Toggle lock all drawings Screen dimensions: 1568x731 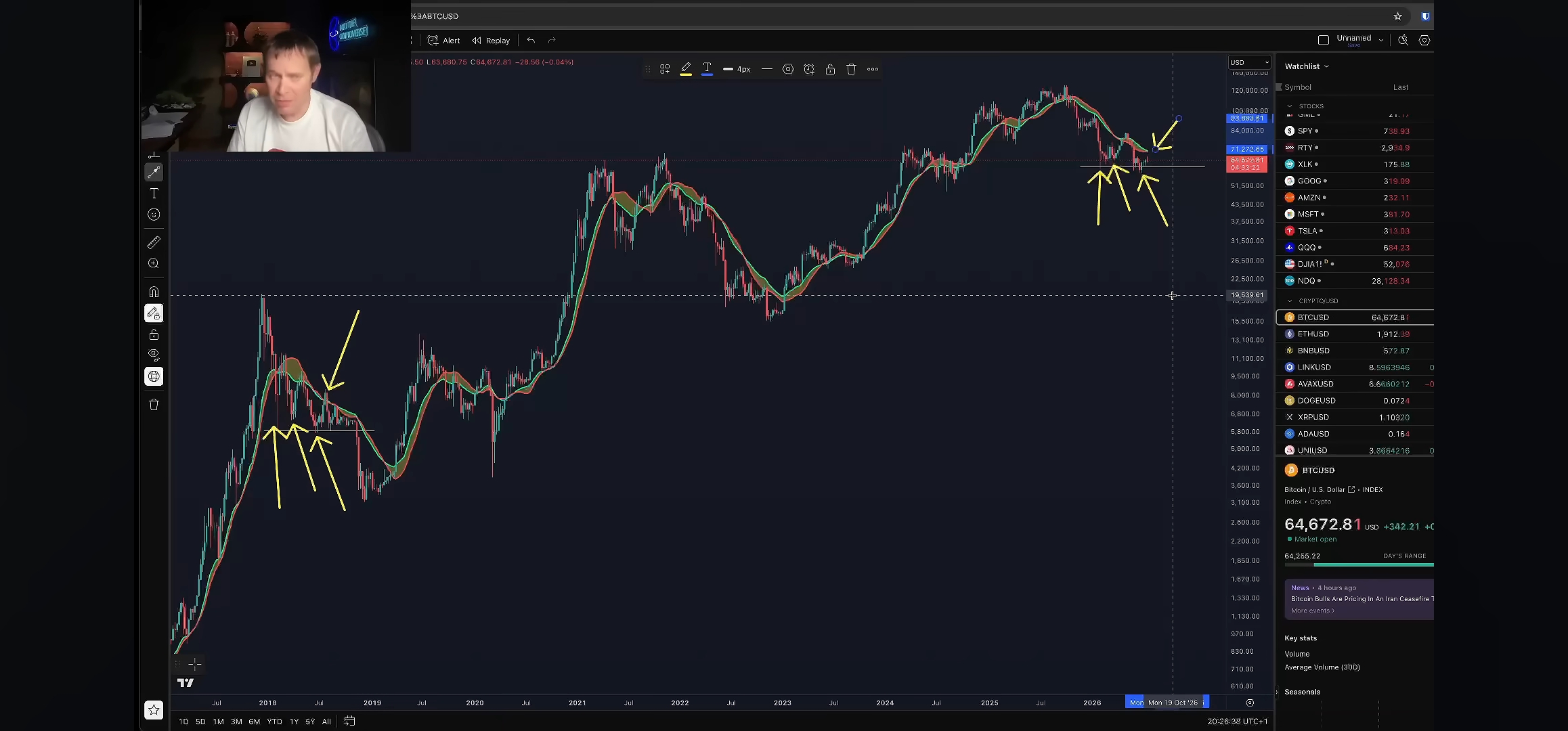[x=154, y=334]
